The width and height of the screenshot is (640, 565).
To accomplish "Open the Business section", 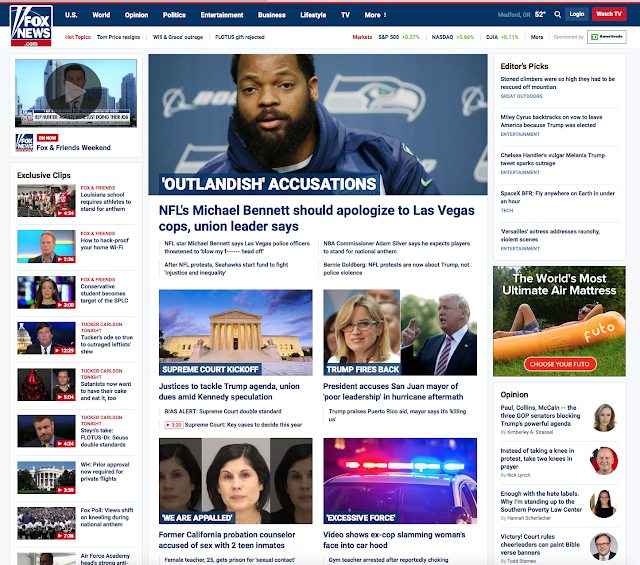I will [271, 15].
